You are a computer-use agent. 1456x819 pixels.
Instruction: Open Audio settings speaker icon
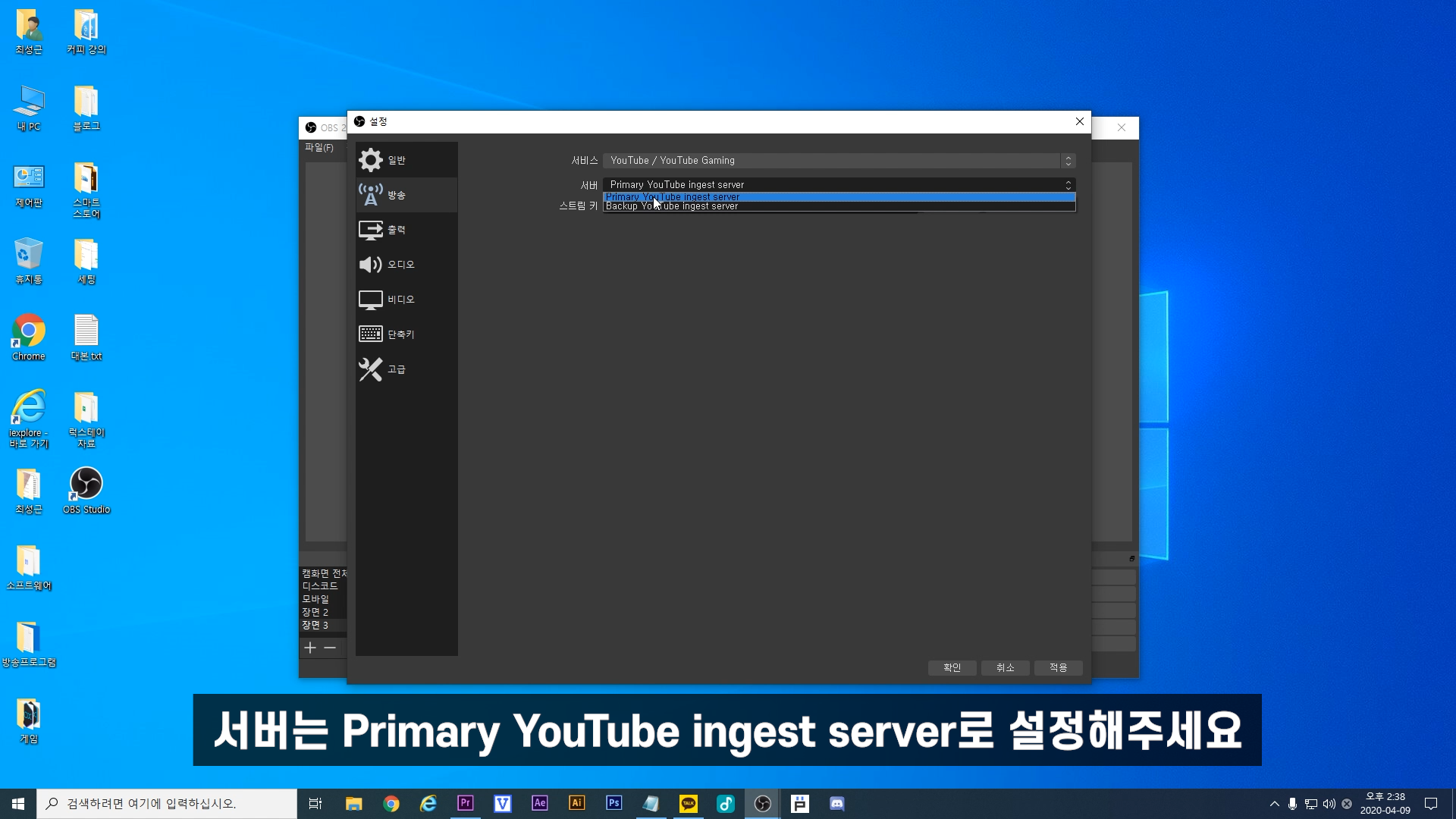371,265
